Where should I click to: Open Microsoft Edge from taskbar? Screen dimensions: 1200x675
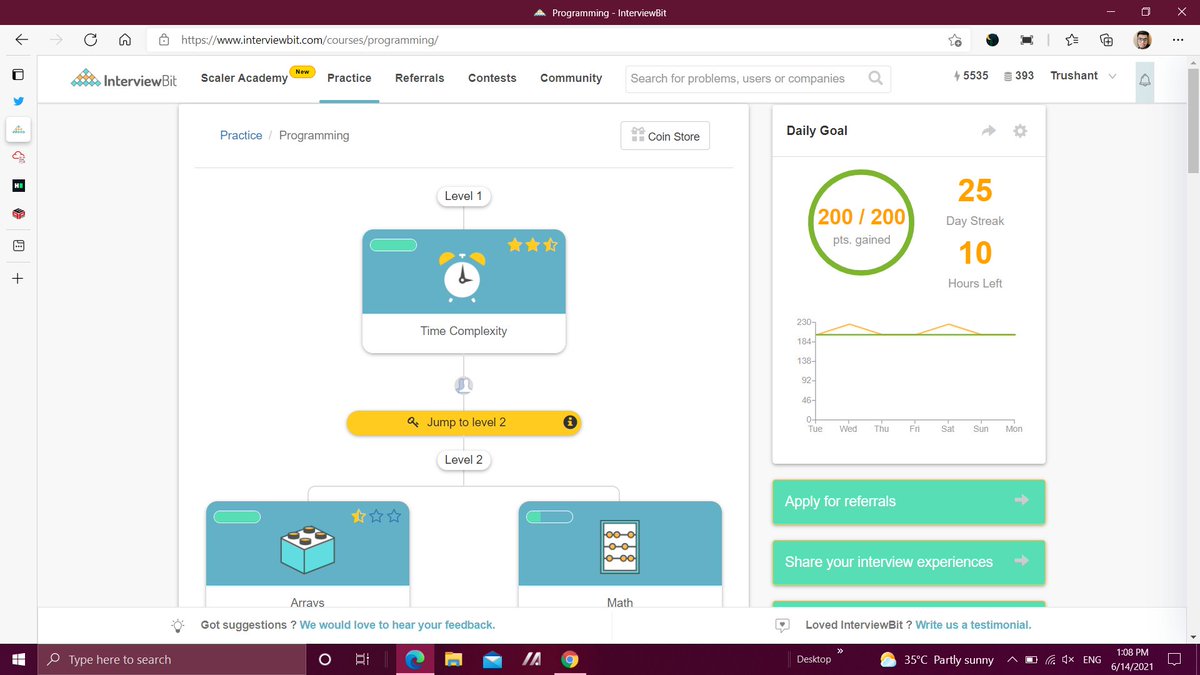coord(414,660)
